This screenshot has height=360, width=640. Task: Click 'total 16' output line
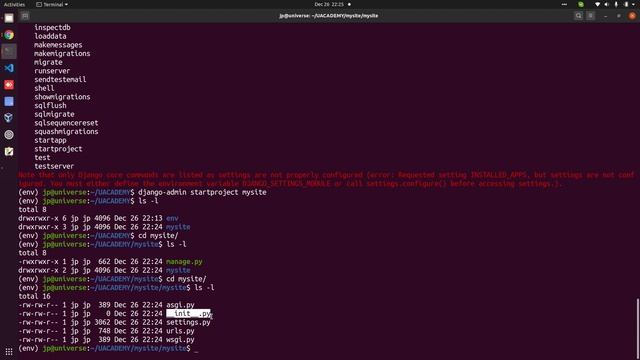point(34,296)
